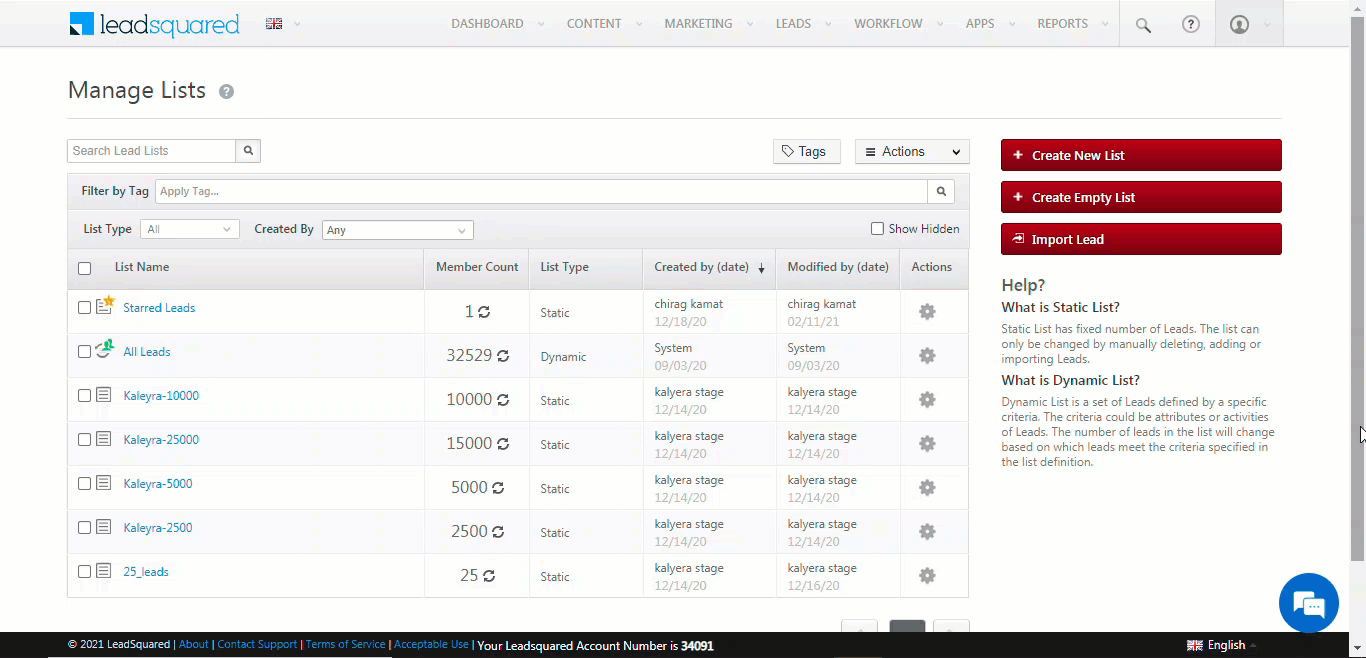Image resolution: width=1366 pixels, height=658 pixels.
Task: Refresh member count for All Leads
Action: coord(503,356)
